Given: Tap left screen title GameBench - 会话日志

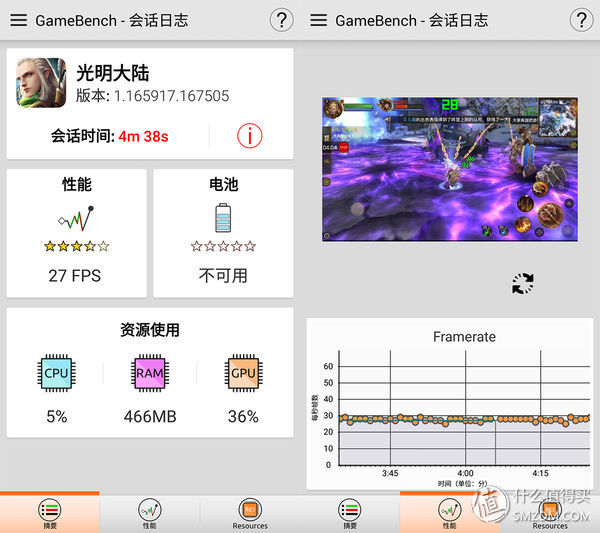Looking at the screenshot, I should point(112,20).
